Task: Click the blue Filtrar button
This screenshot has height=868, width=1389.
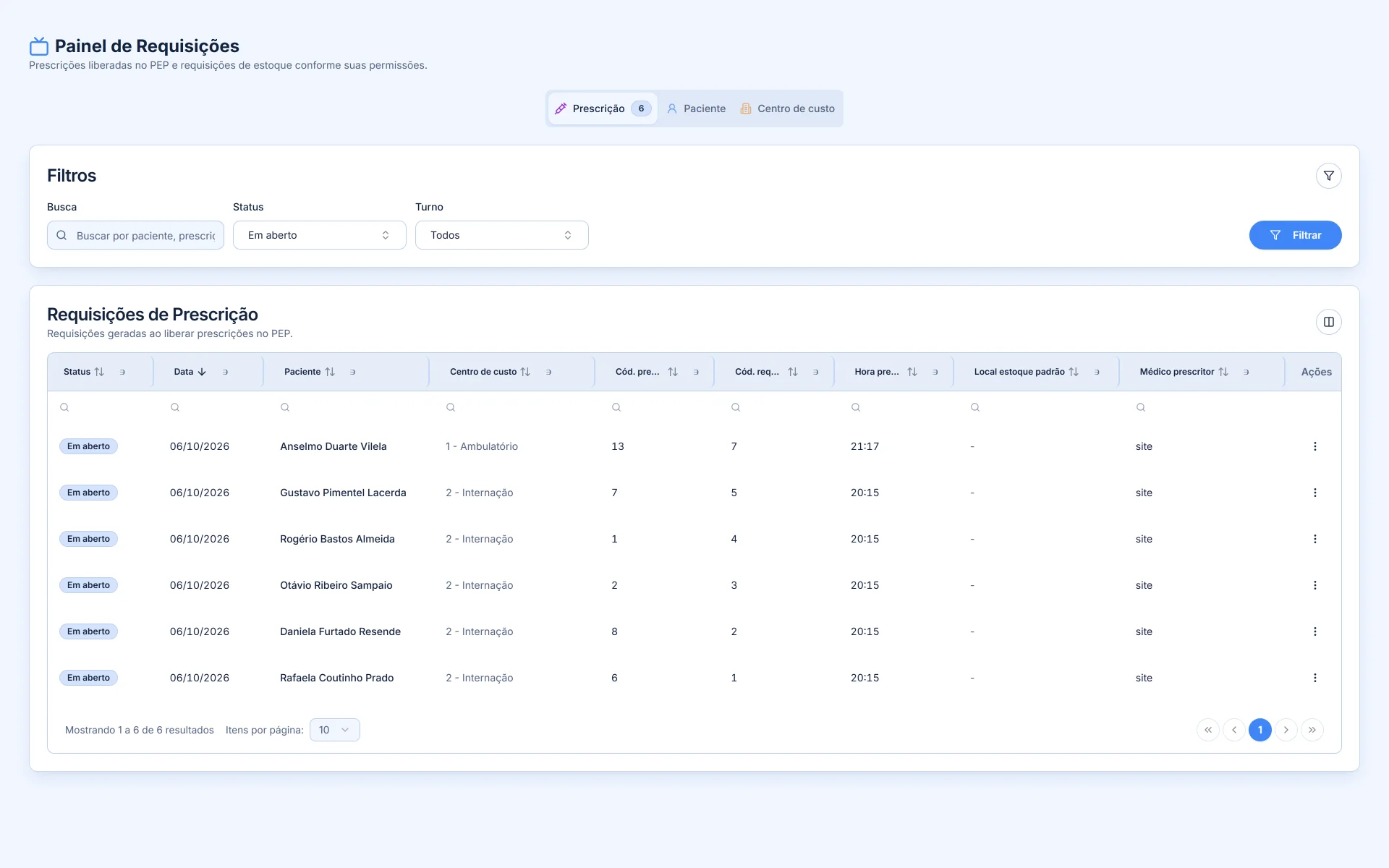Action: coord(1295,235)
